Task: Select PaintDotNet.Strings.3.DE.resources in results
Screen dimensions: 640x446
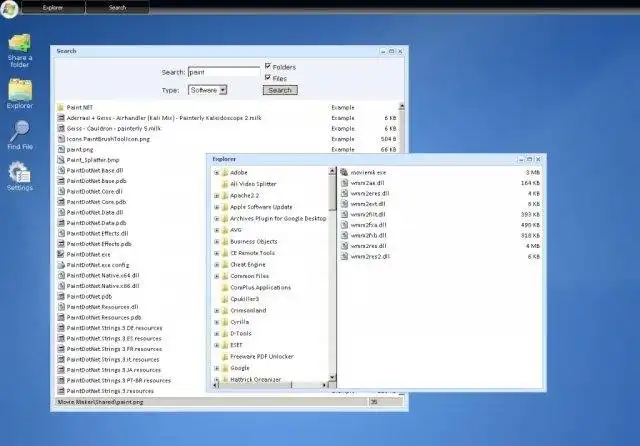Action: click(114, 328)
